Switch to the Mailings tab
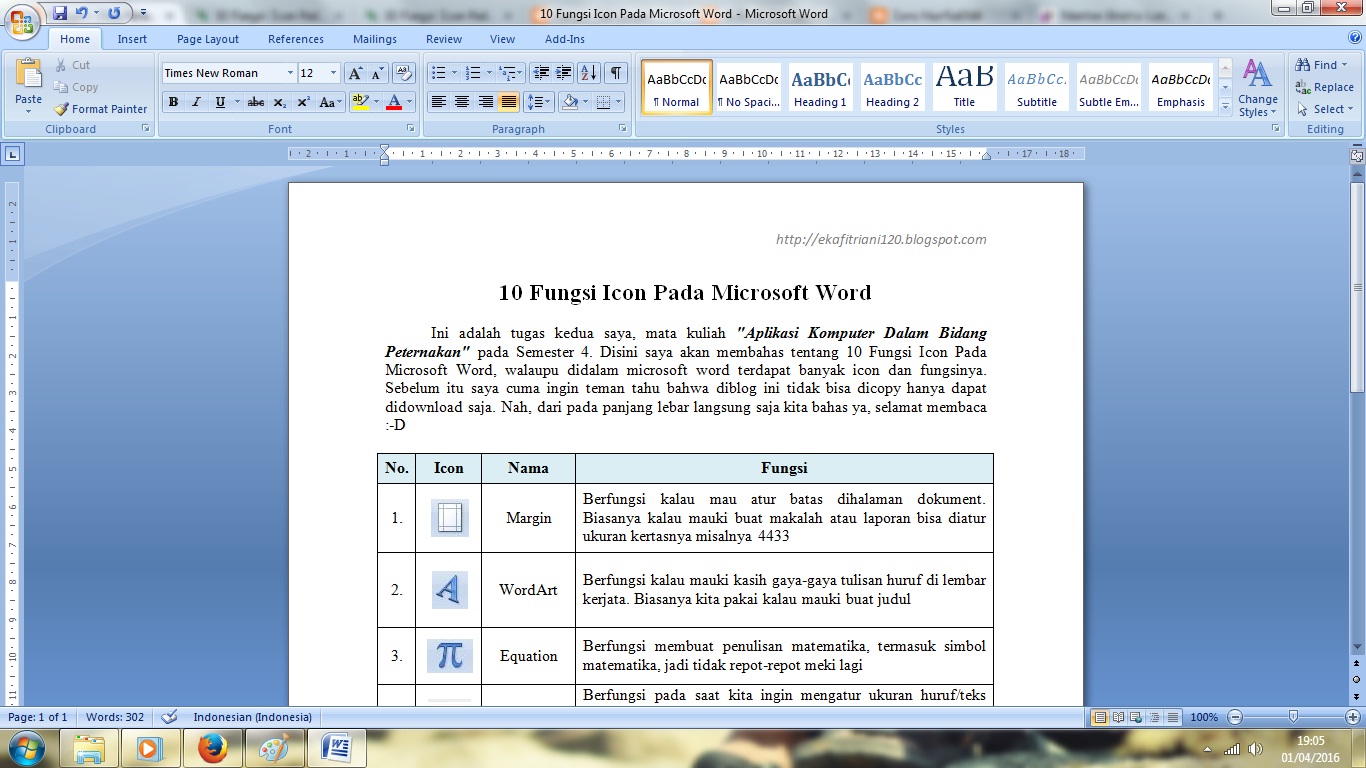Image resolution: width=1366 pixels, height=768 pixels. point(375,39)
